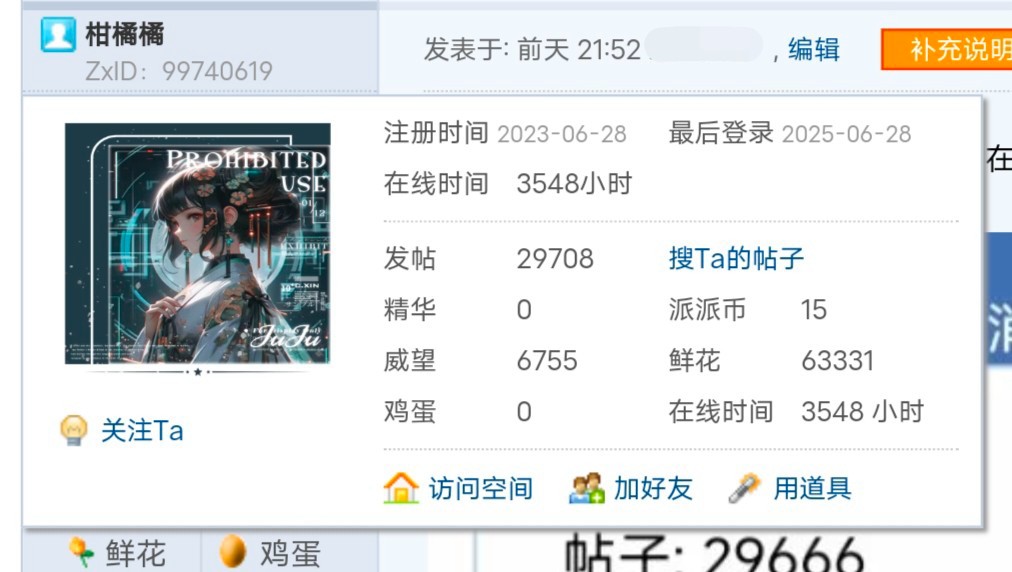The image size is (1012, 572).
Task: Click the add-friend people icon
Action: coord(587,488)
